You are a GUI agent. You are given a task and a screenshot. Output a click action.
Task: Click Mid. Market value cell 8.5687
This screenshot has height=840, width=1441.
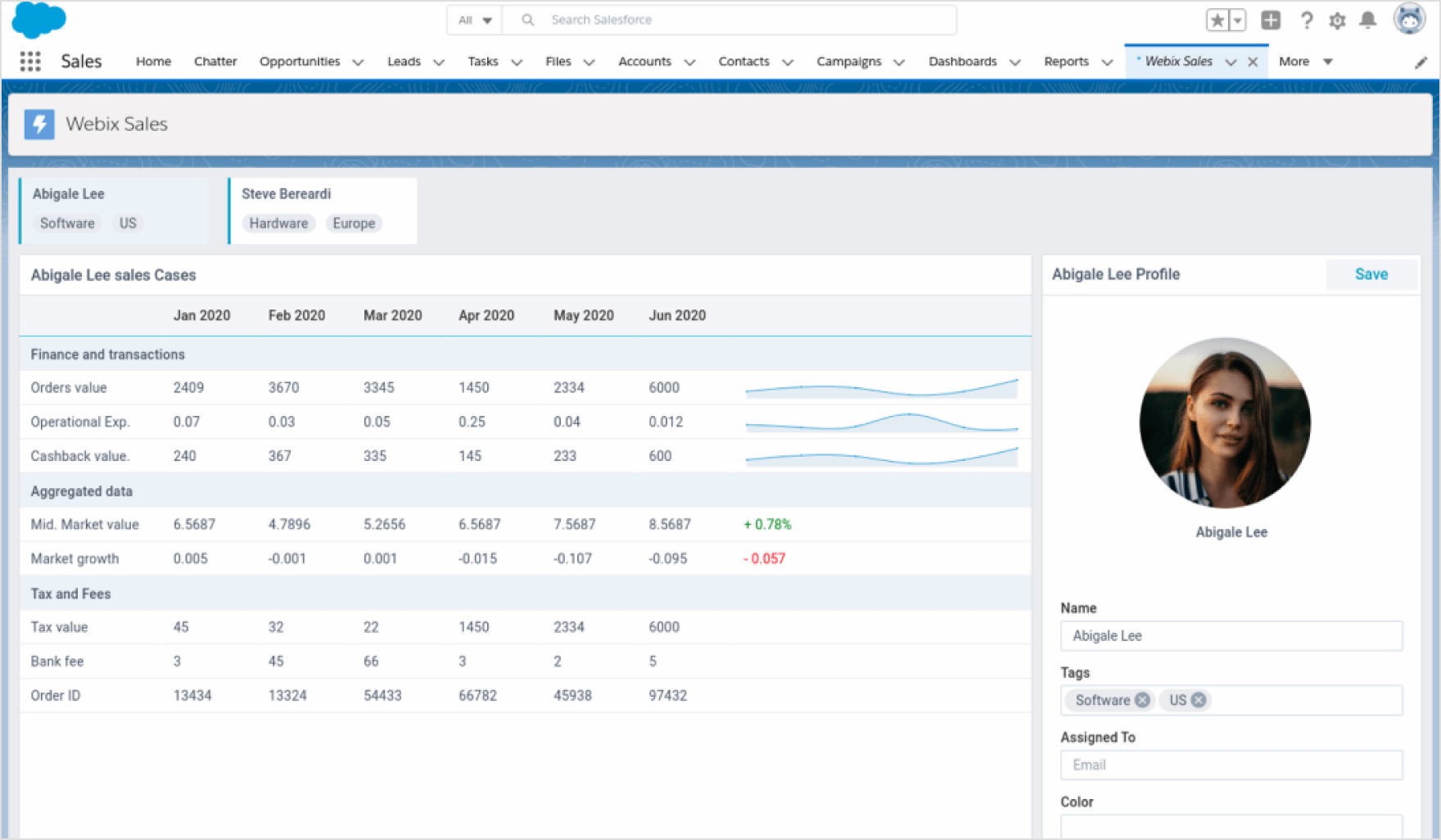point(670,525)
